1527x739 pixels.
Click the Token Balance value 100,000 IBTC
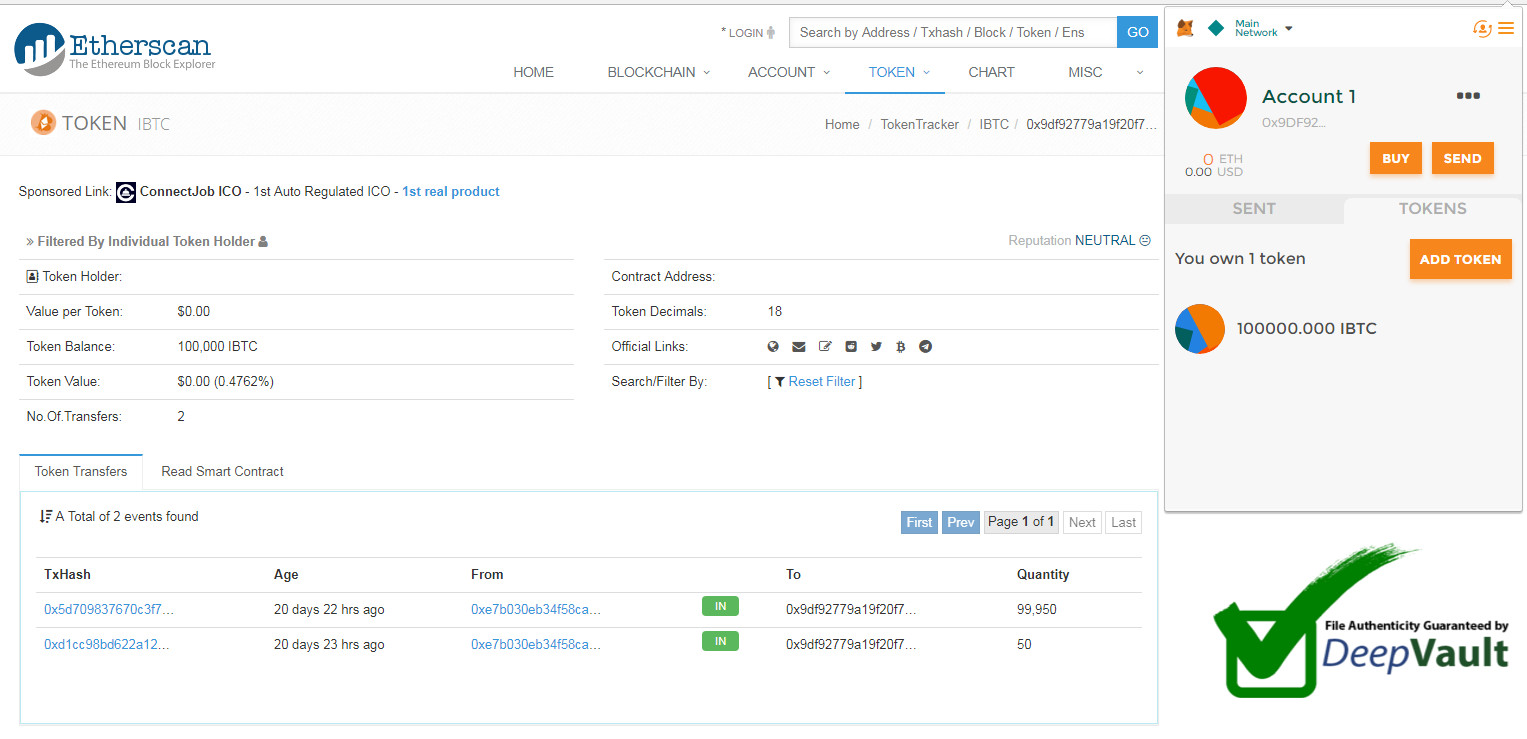(217, 347)
